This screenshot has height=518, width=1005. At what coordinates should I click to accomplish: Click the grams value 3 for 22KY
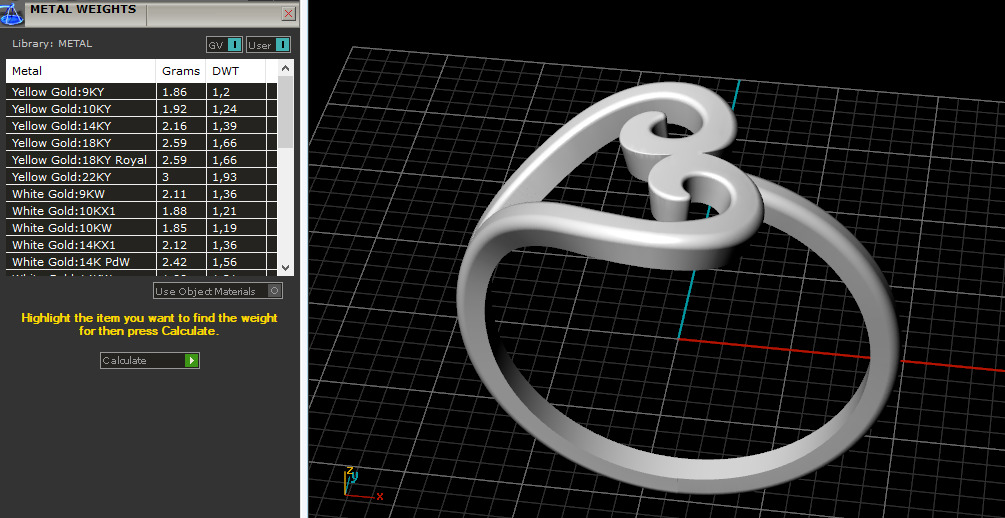pos(165,176)
